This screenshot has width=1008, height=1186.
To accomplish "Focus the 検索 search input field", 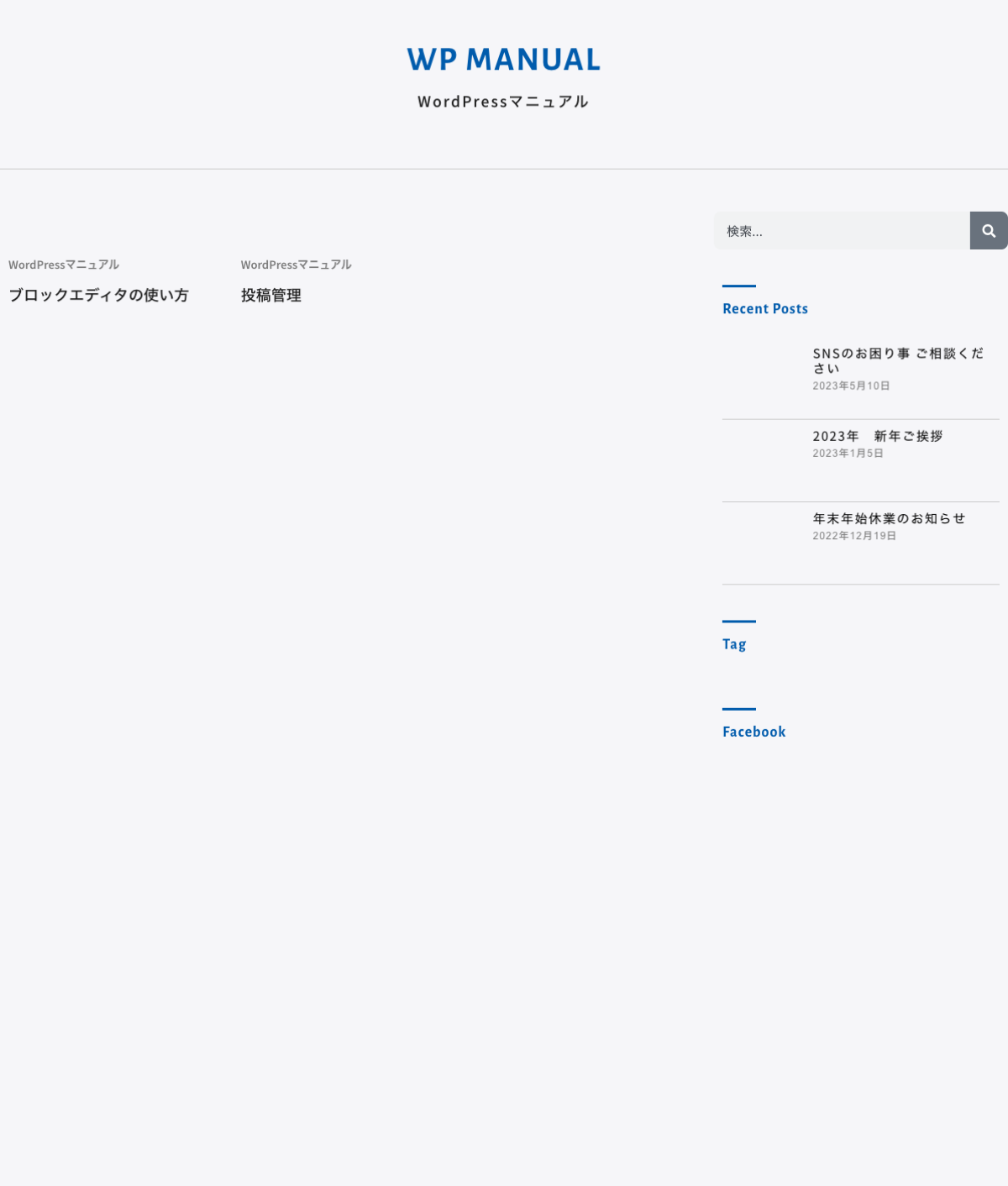I will (x=842, y=231).
